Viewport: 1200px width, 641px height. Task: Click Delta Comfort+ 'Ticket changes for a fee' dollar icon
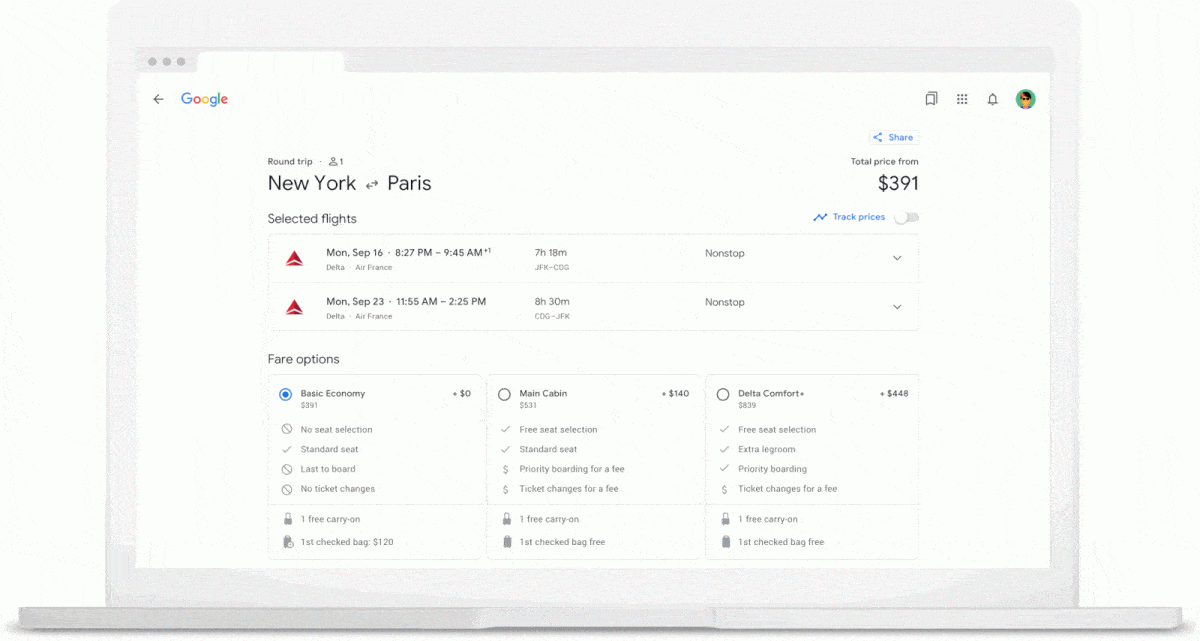coord(724,489)
